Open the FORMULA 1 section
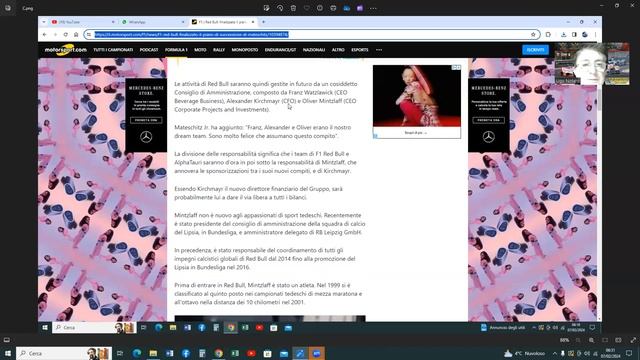The width and height of the screenshot is (640, 360). (176, 50)
